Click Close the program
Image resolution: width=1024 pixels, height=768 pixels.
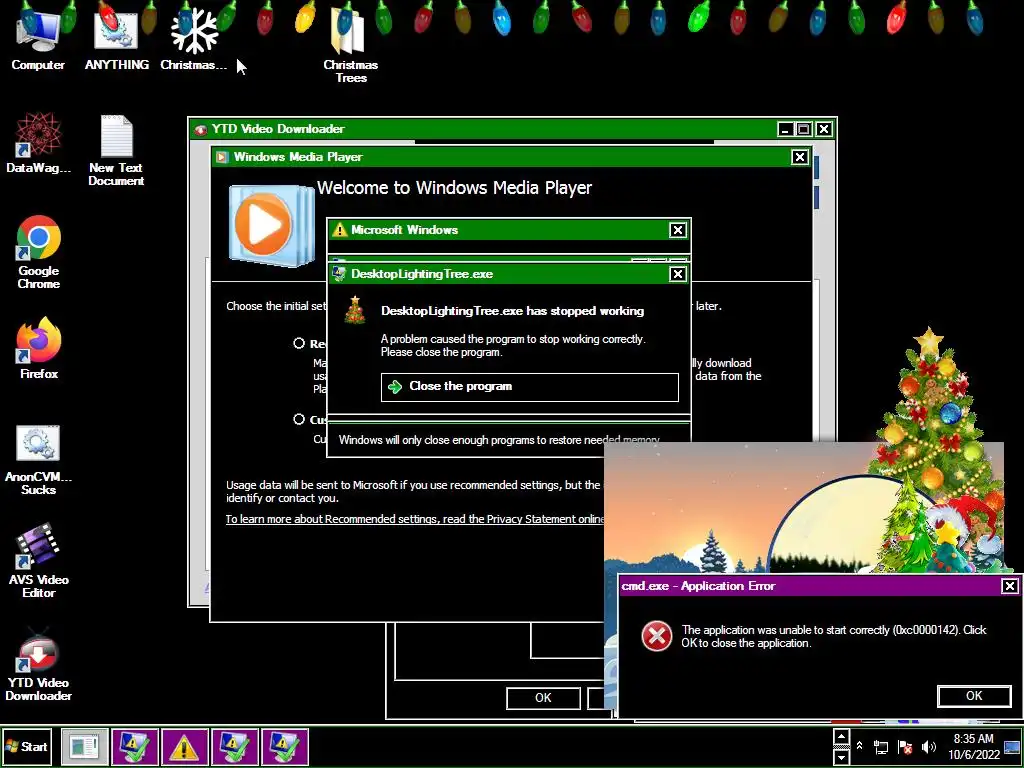pos(530,387)
